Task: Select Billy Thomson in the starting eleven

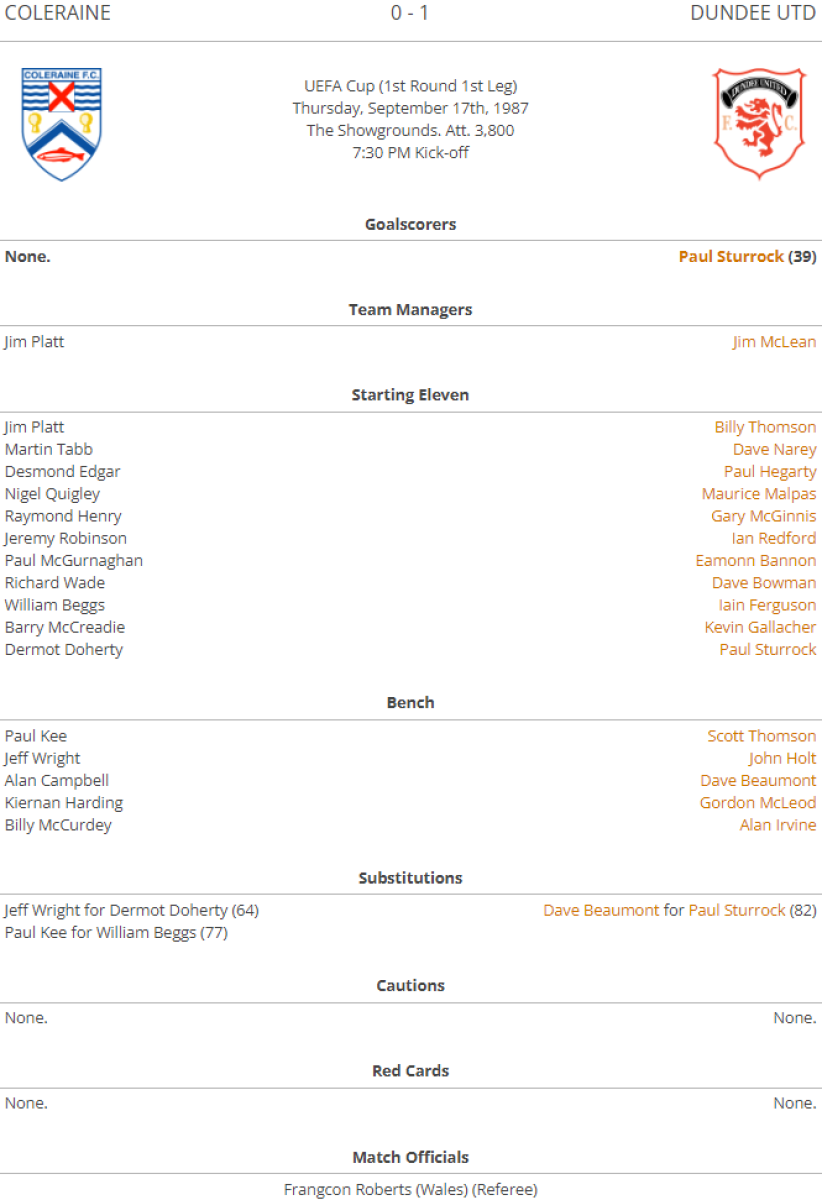Action: pos(765,428)
